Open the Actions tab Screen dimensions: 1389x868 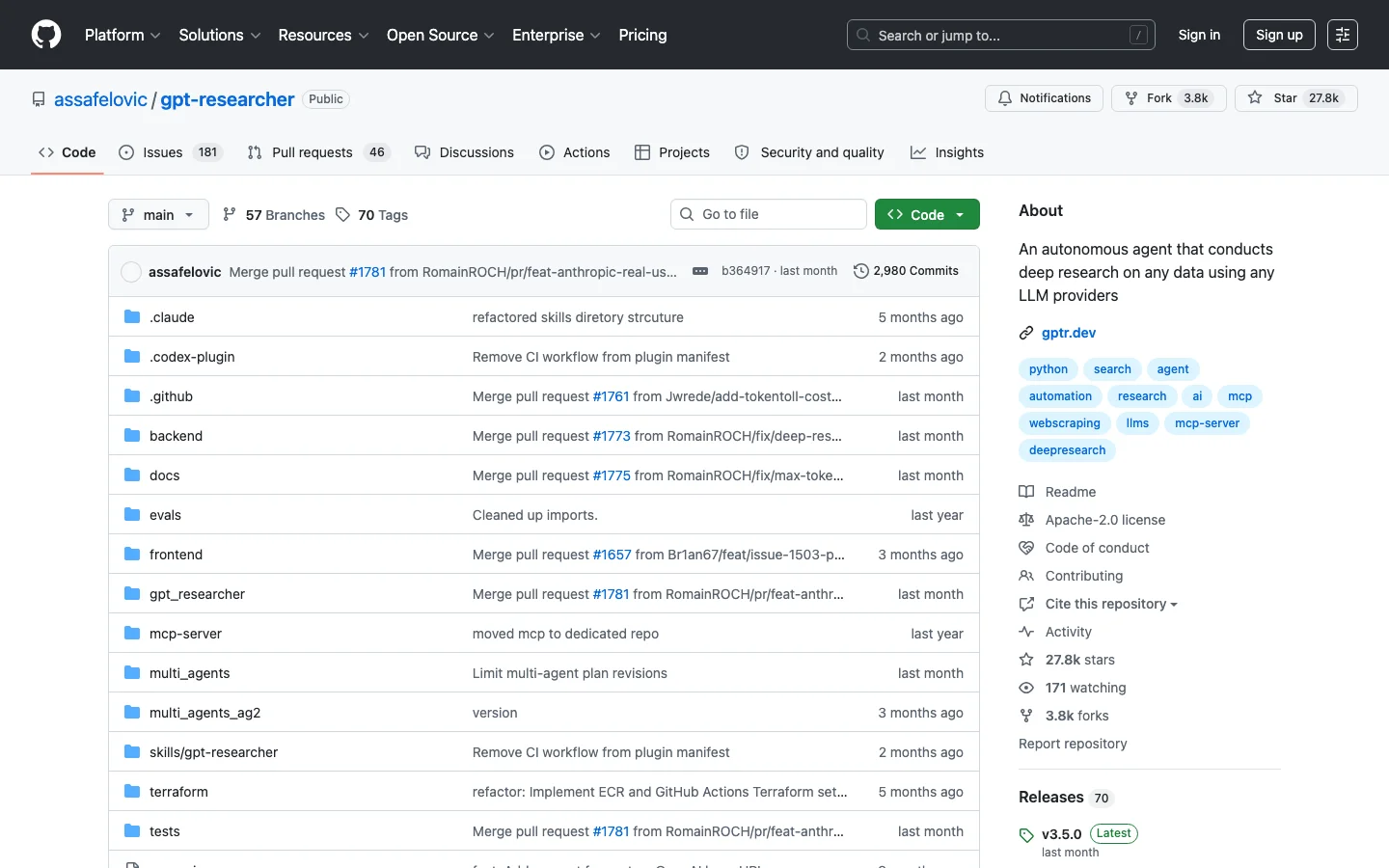[x=575, y=152]
